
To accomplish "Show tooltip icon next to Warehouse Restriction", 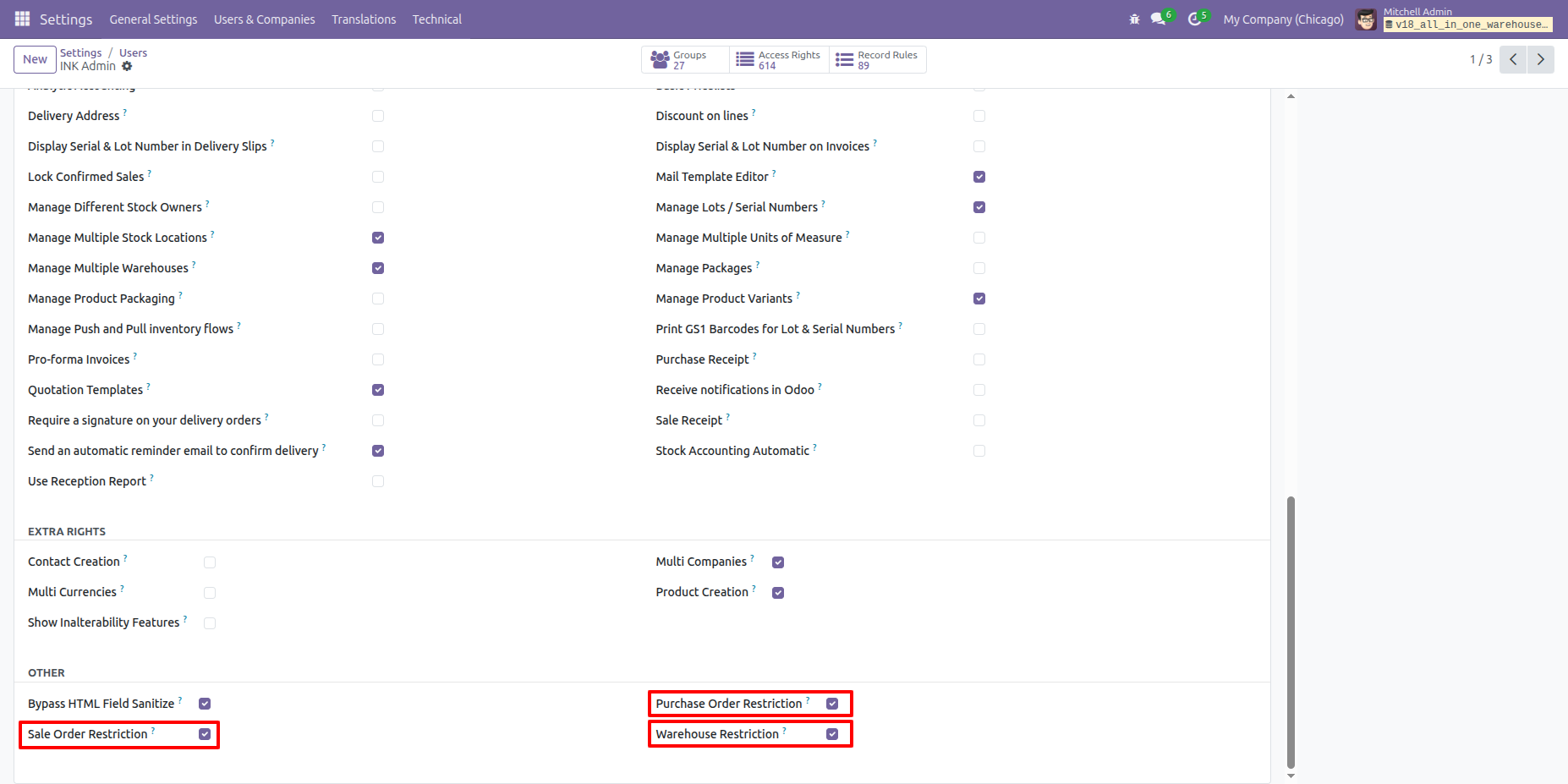I will pyautogui.click(x=784, y=730).
